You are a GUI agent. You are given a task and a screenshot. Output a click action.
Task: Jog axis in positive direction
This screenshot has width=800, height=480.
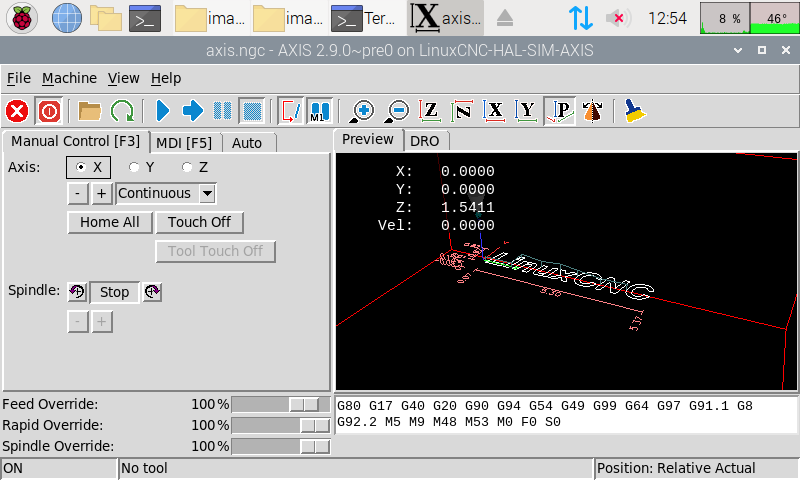(102, 193)
